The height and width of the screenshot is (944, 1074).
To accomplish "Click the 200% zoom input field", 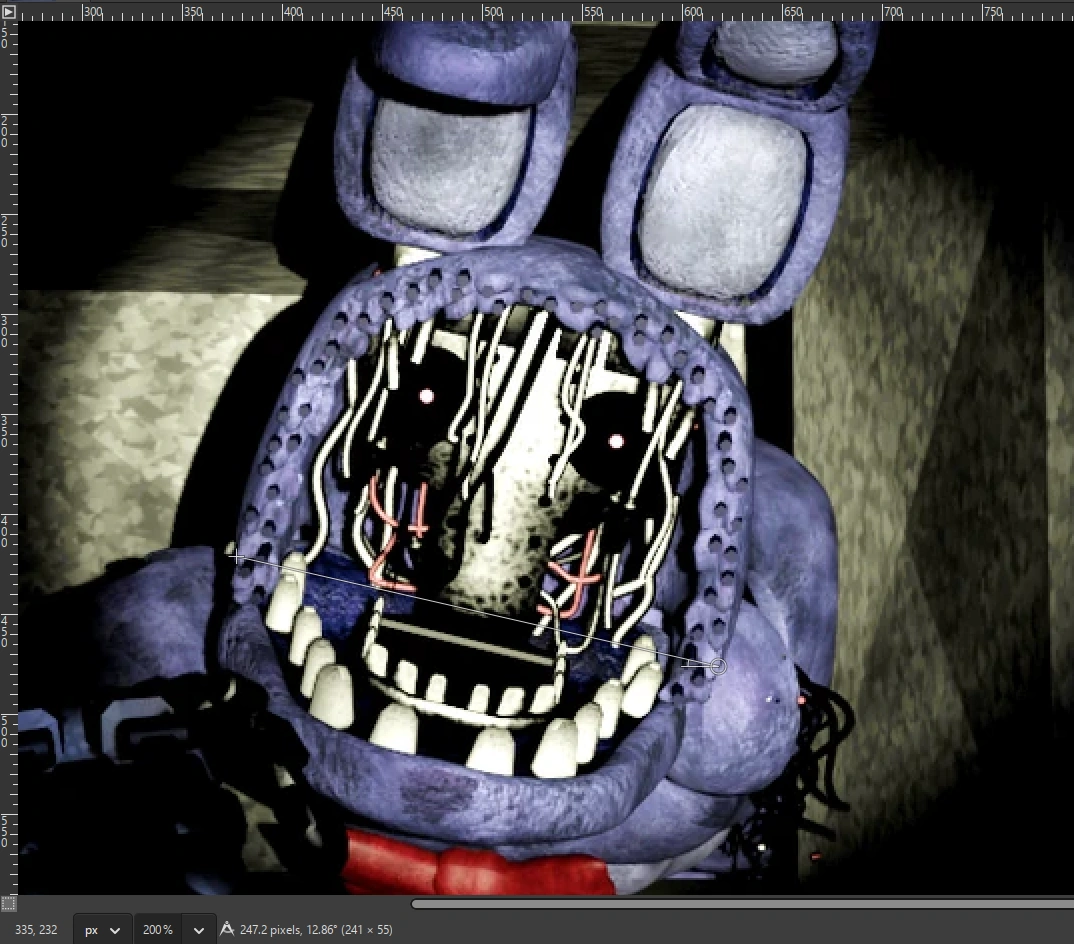I will tap(158, 930).
